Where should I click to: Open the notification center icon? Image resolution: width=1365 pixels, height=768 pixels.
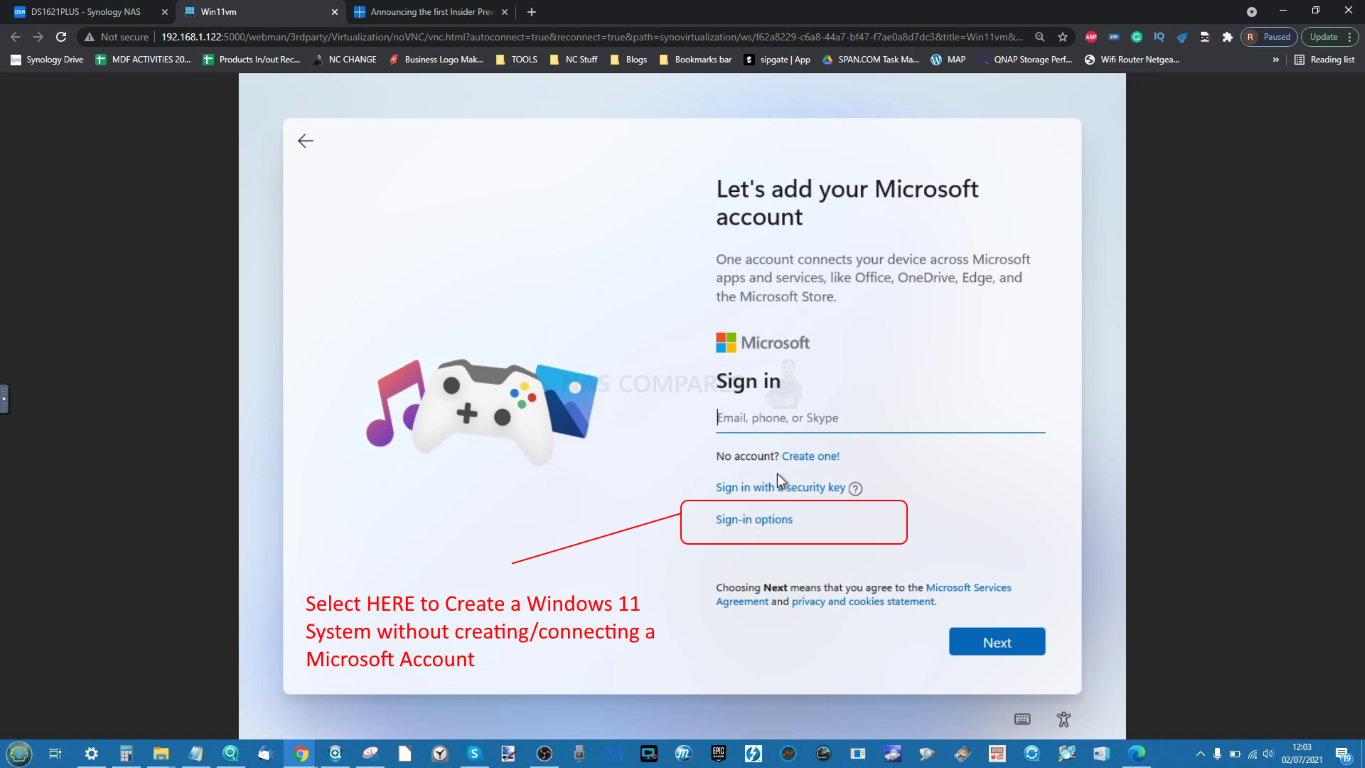pos(1342,753)
